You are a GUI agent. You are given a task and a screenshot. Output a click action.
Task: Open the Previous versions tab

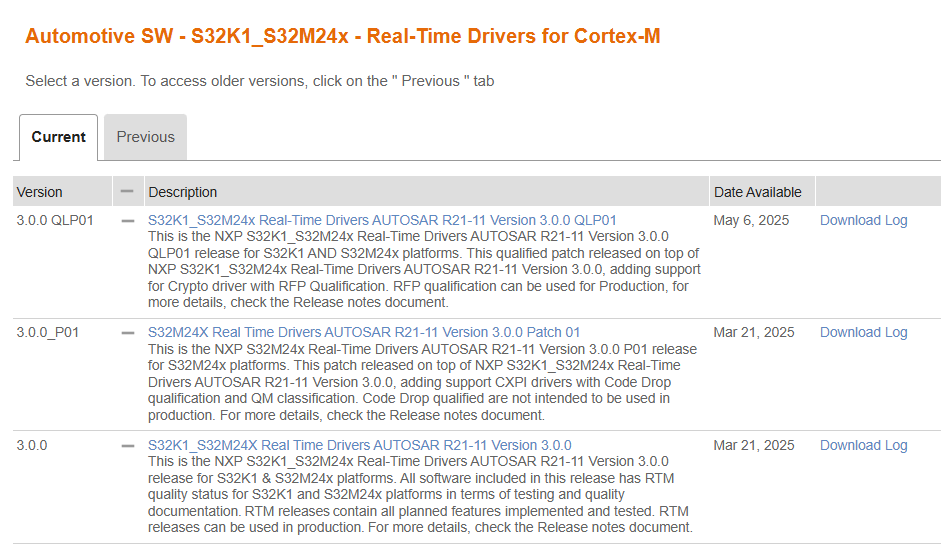point(145,137)
